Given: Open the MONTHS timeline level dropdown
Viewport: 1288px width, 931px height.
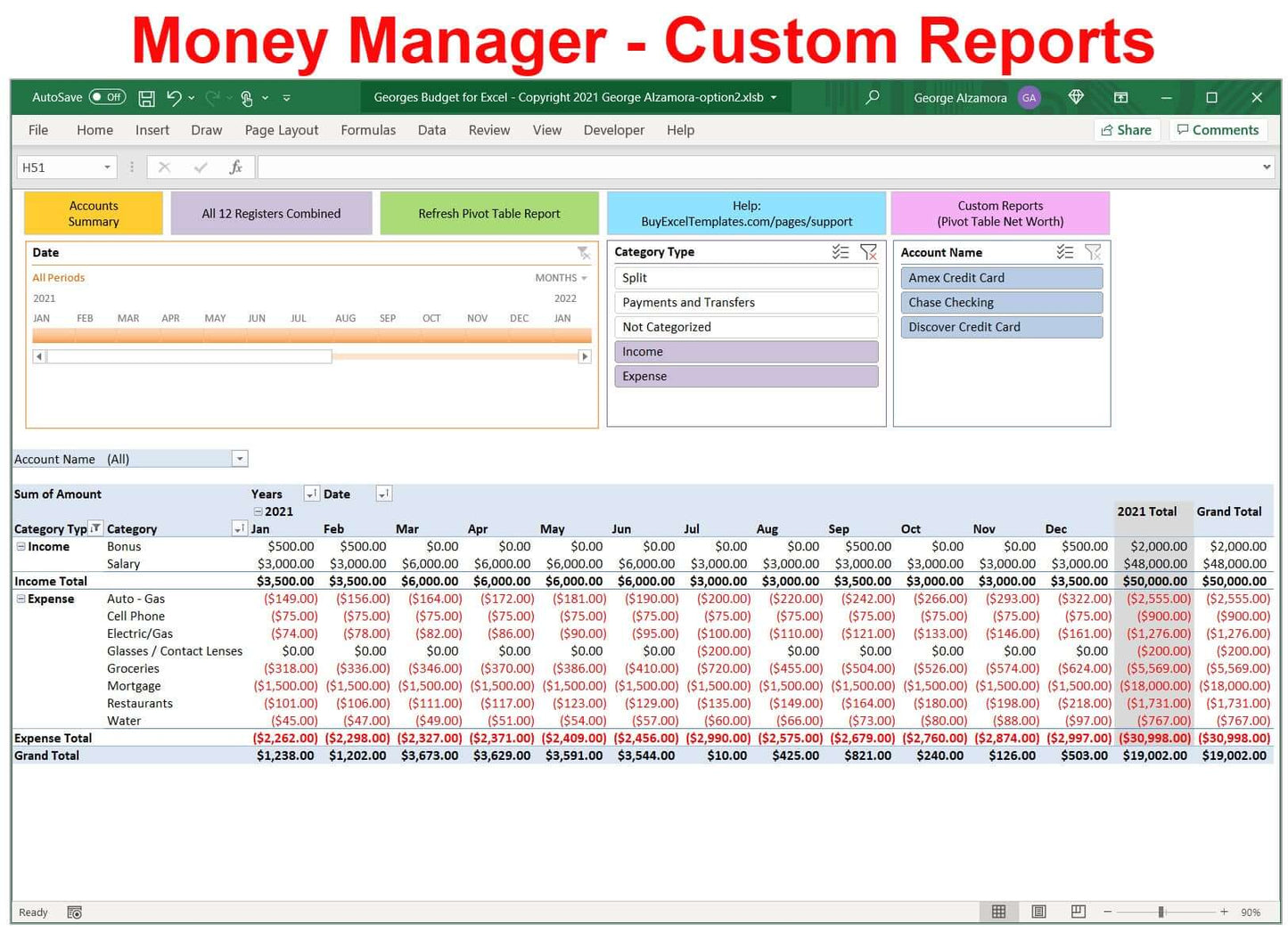Looking at the screenshot, I should pyautogui.click(x=562, y=278).
